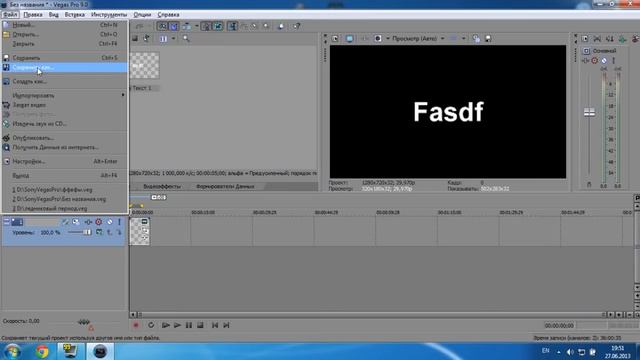Toggle the auto ripple toolbar icon
This screenshot has height=360, width=640.
(x=187, y=26)
